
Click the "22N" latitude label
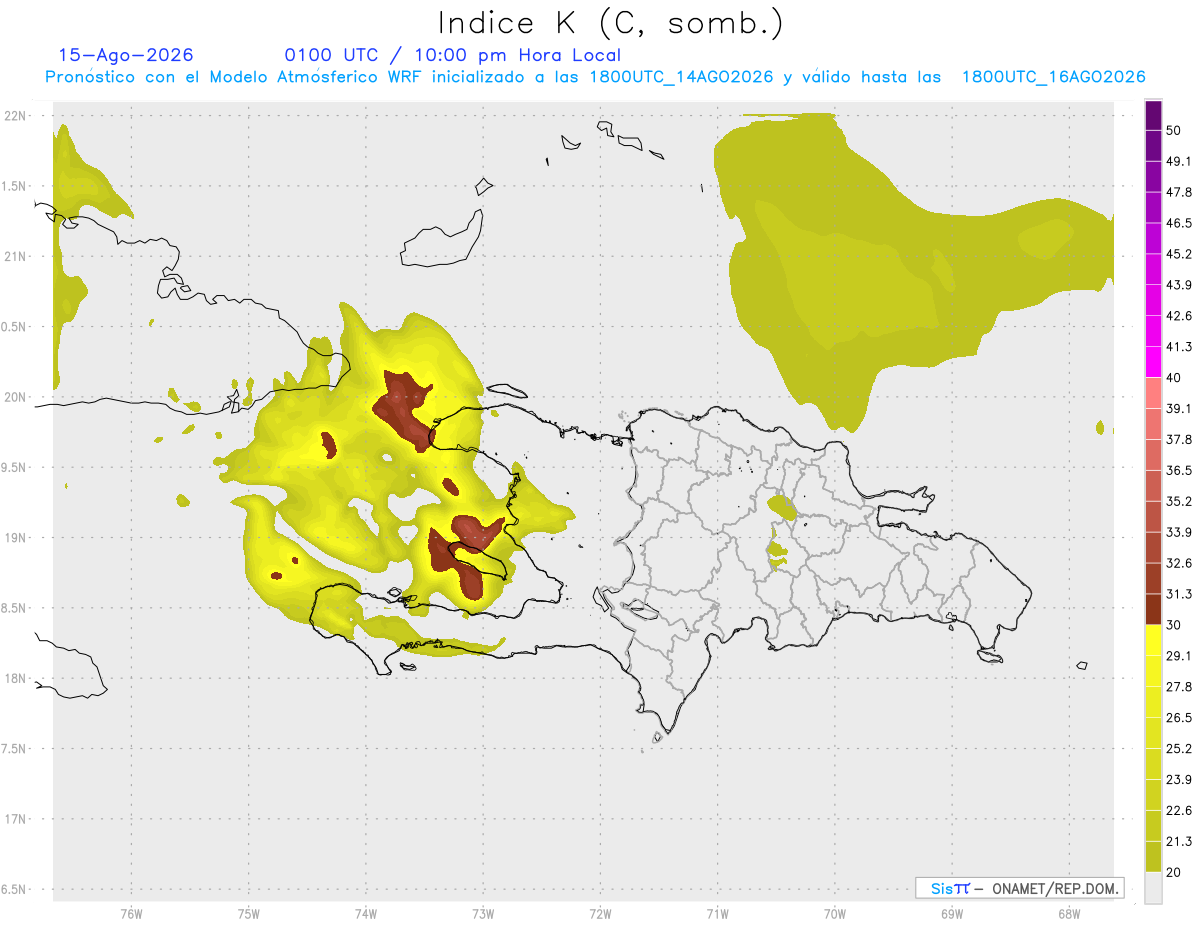coord(15,116)
